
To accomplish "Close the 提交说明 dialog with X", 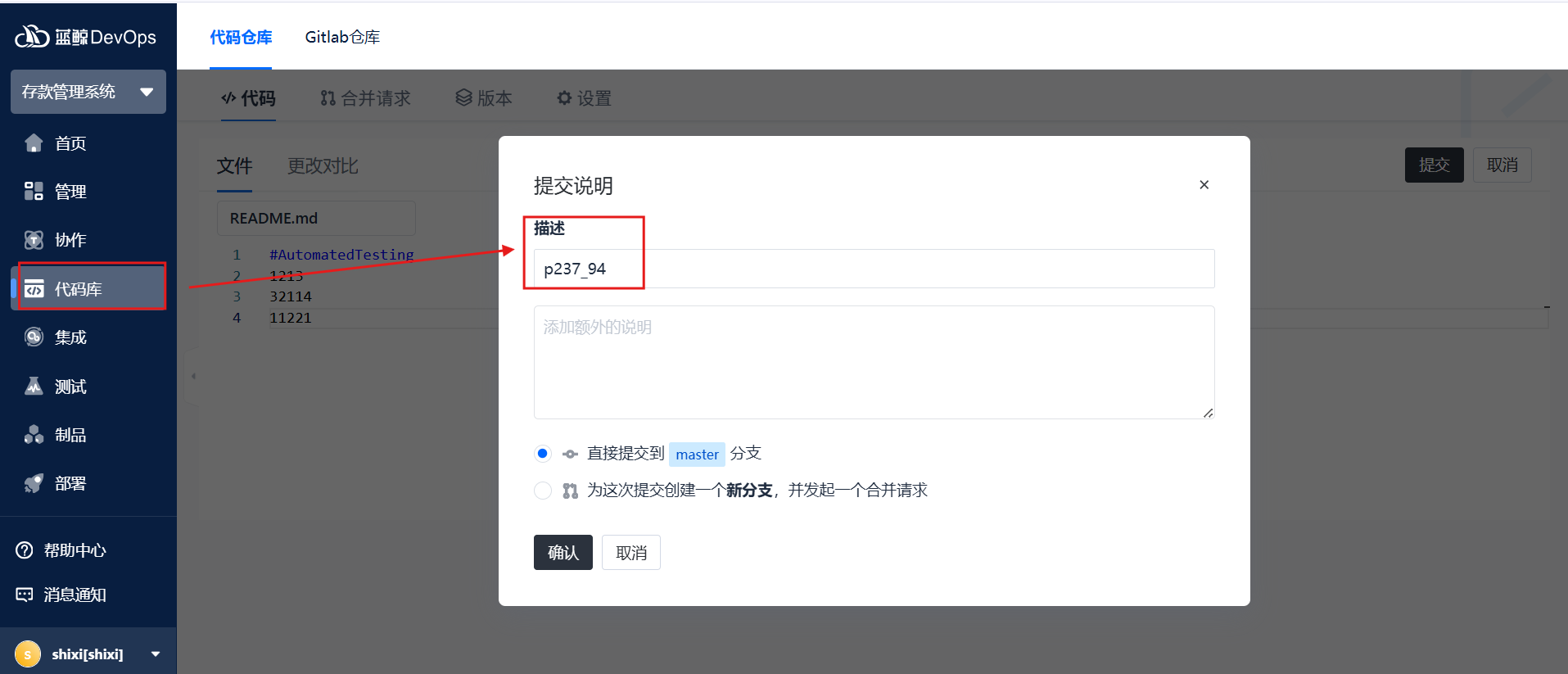I will 1204,185.
